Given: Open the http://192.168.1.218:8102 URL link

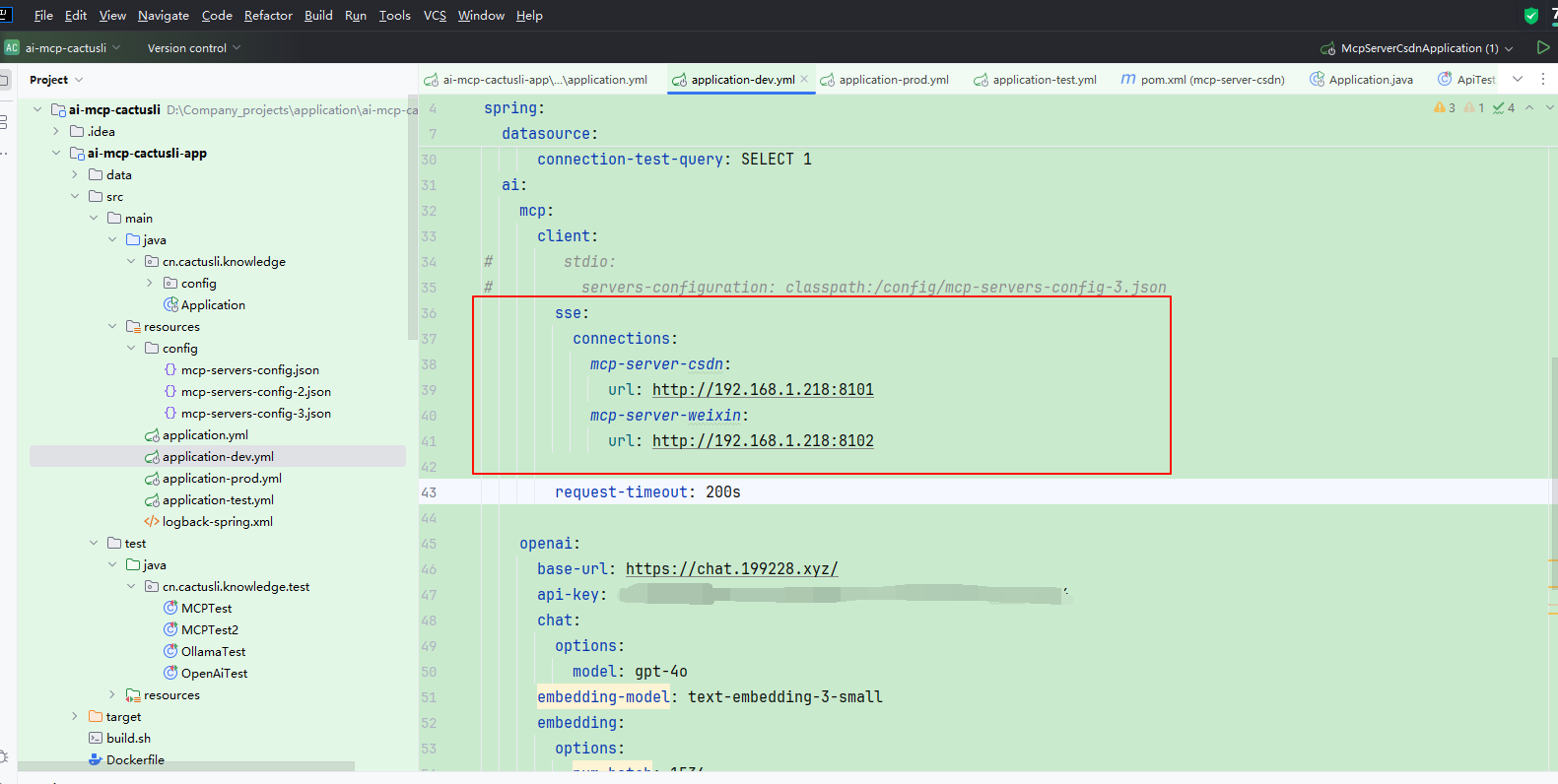Looking at the screenshot, I should tap(763, 440).
